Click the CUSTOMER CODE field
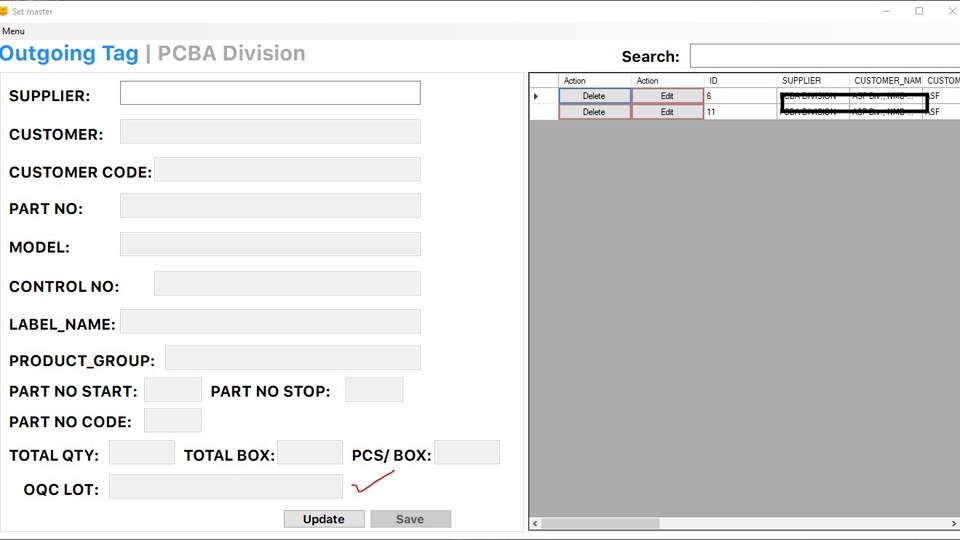960x540 pixels. pos(287,169)
